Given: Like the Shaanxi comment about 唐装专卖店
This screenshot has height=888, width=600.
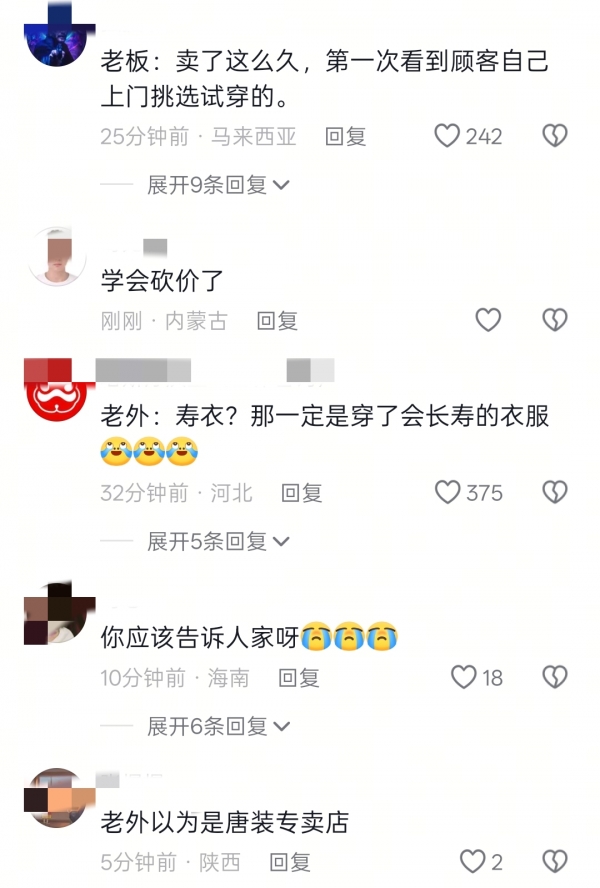Looking at the screenshot, I should pyautogui.click(x=472, y=862).
